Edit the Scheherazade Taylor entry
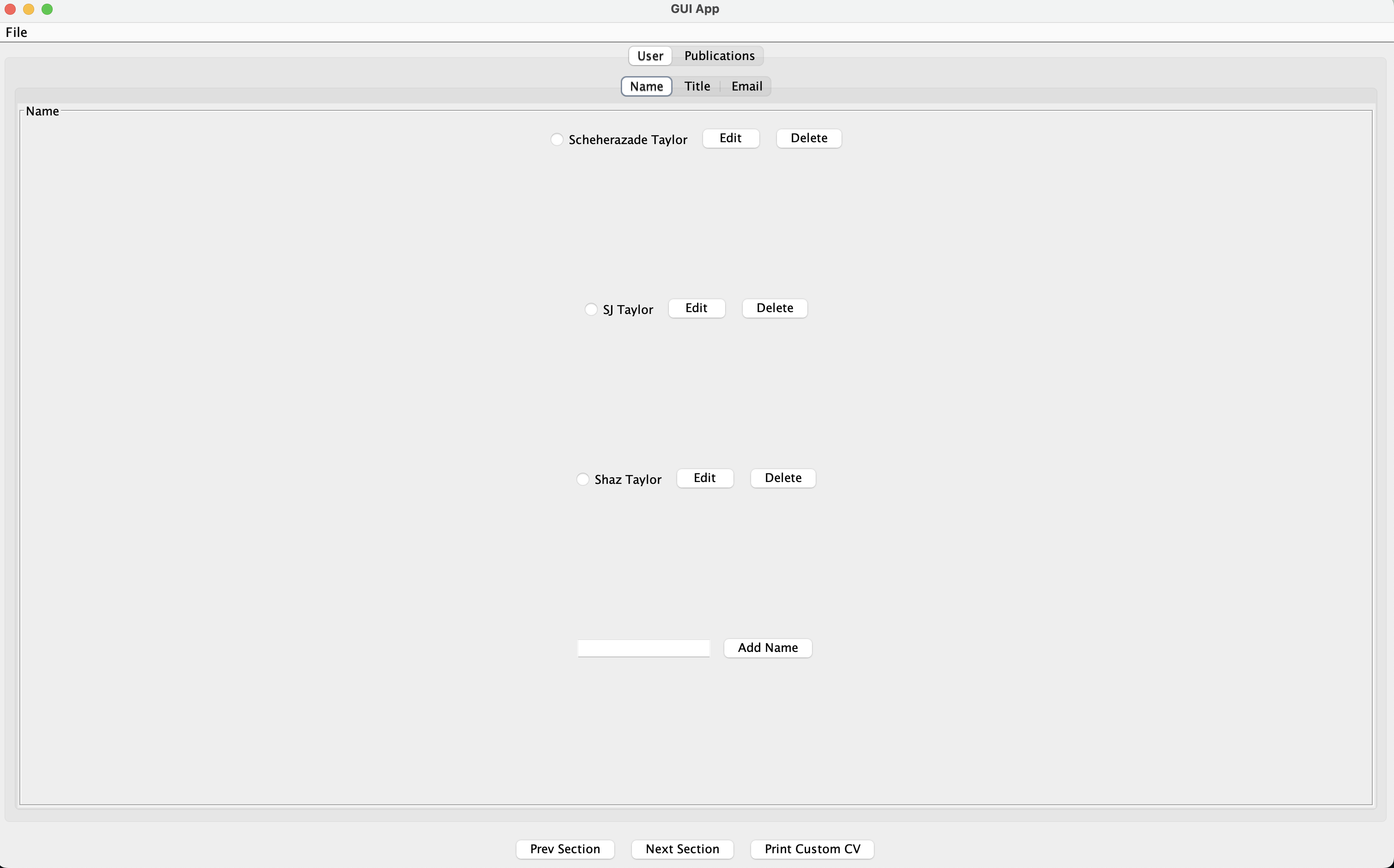 tap(730, 137)
